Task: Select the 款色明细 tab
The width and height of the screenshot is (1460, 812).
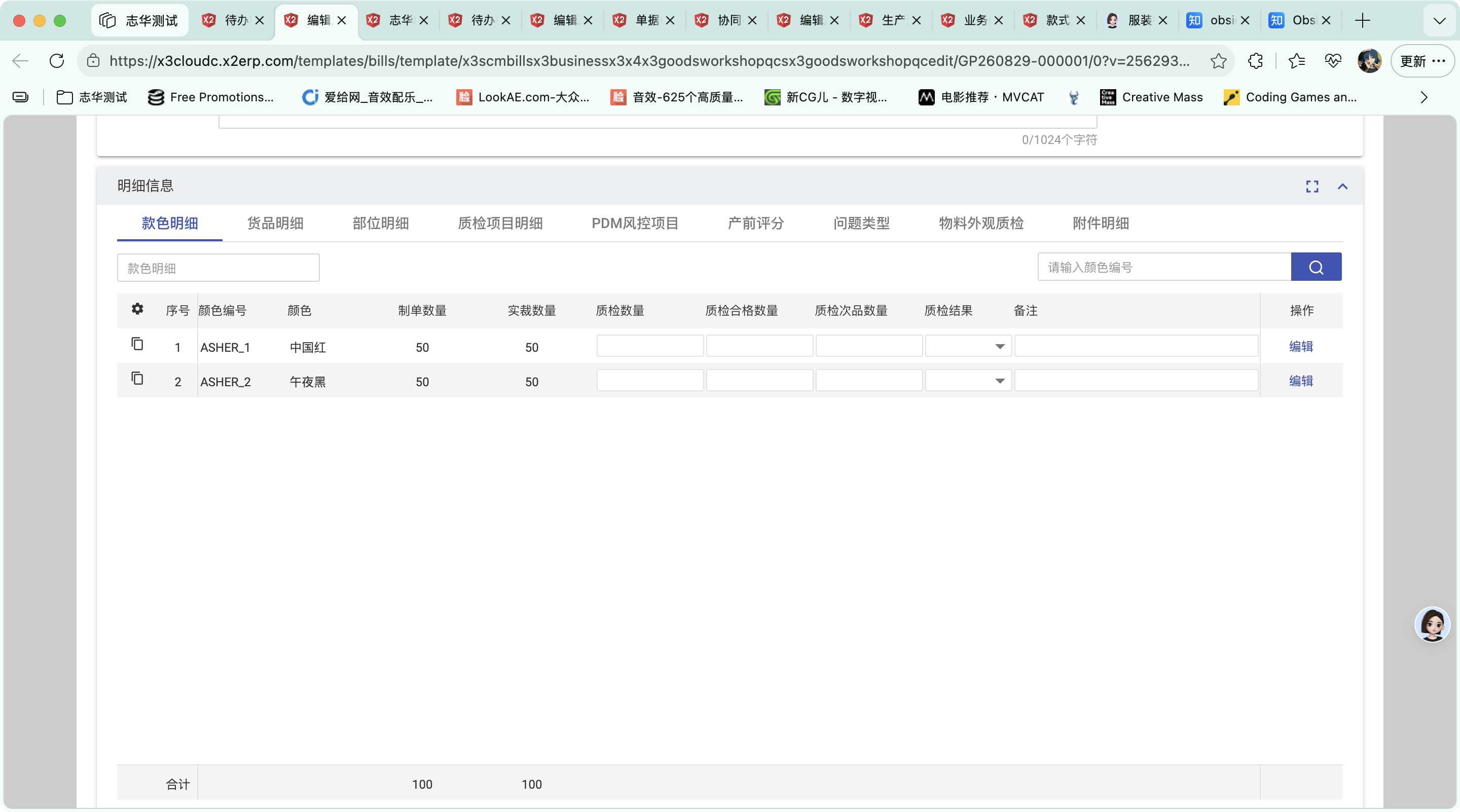Action: pos(169,223)
